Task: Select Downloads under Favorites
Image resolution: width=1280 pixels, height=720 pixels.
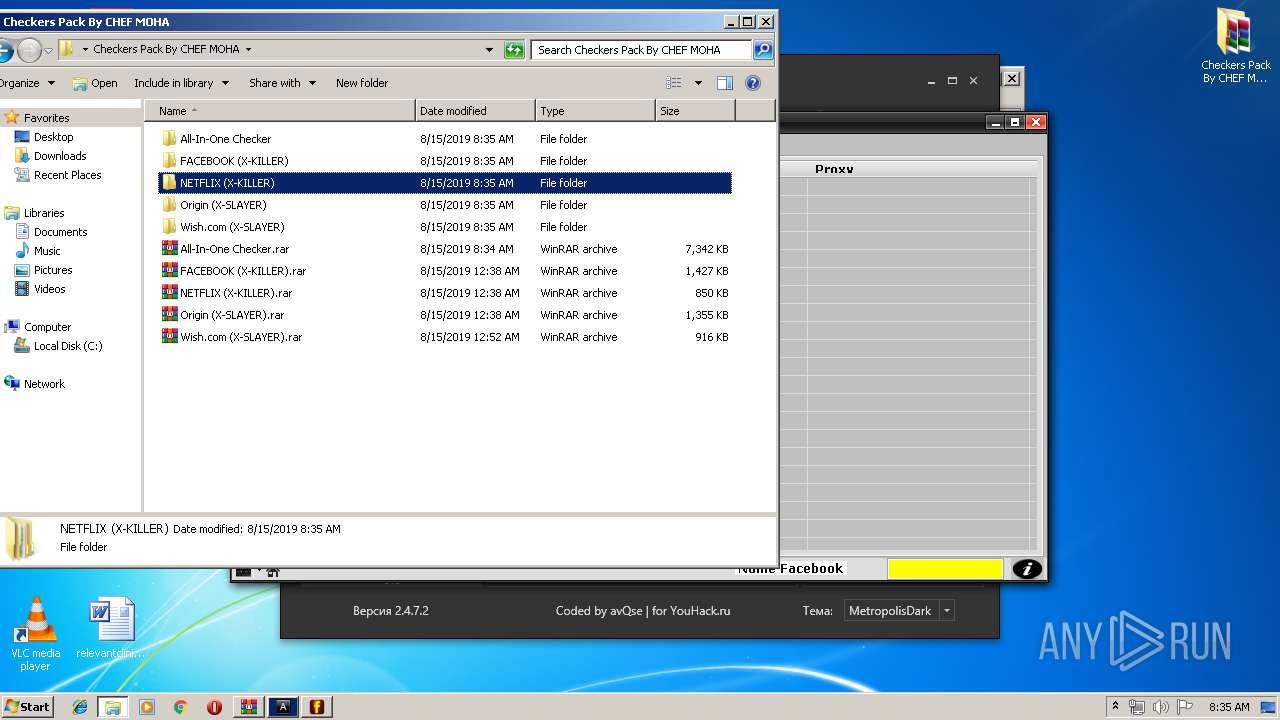Action: pyautogui.click(x=51, y=156)
